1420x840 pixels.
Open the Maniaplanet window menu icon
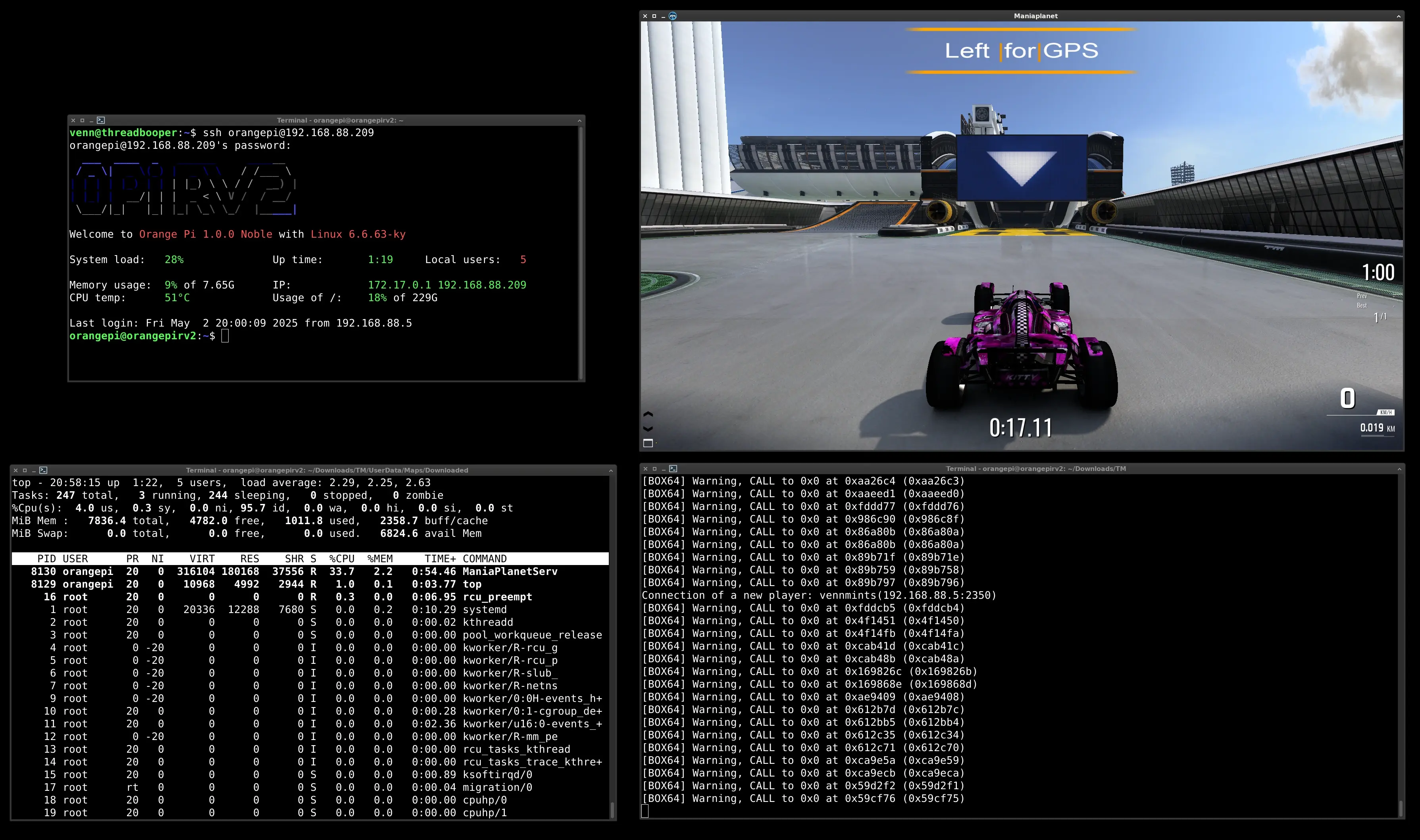pyautogui.click(x=673, y=16)
